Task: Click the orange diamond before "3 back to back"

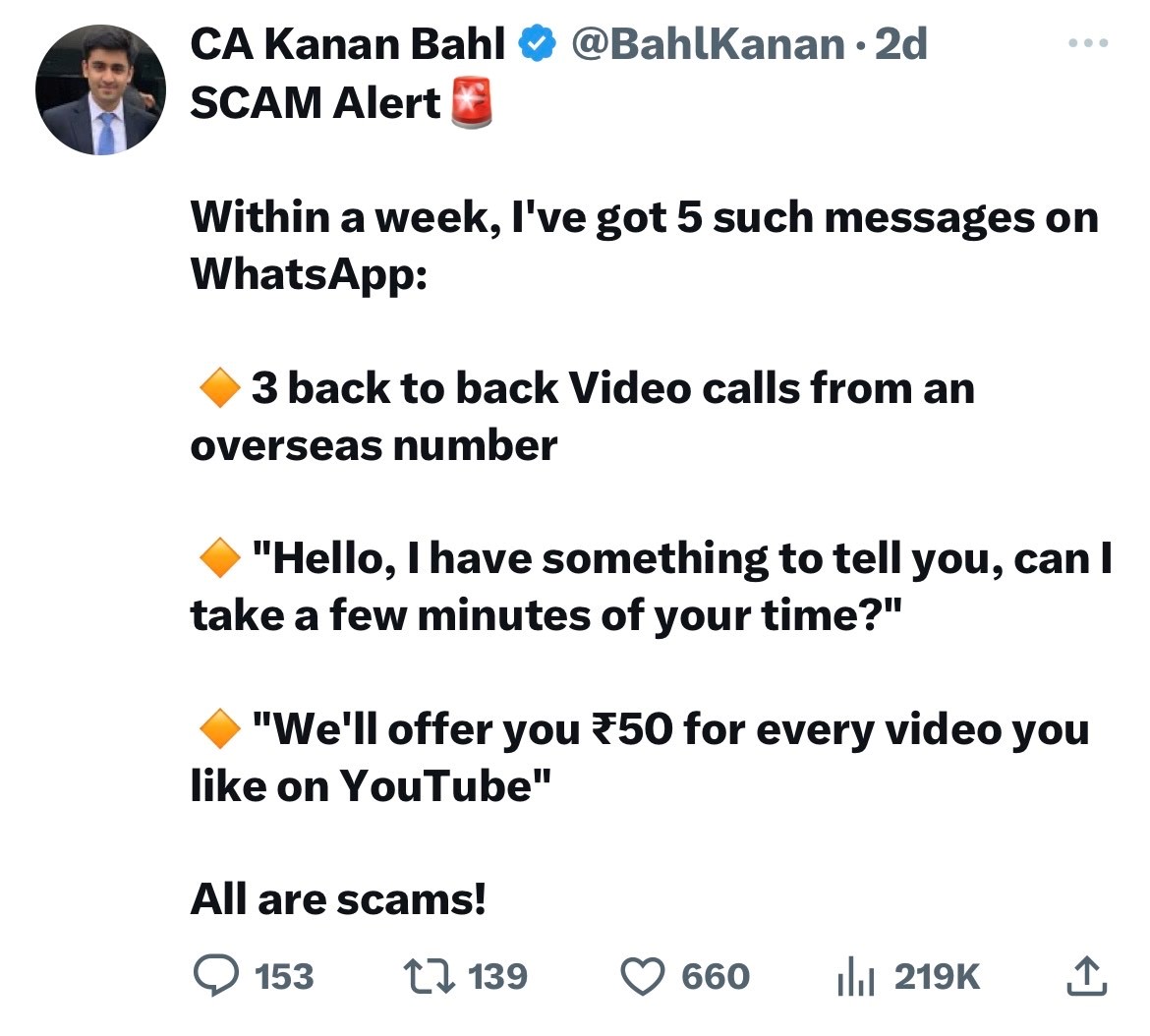Action: point(219,389)
